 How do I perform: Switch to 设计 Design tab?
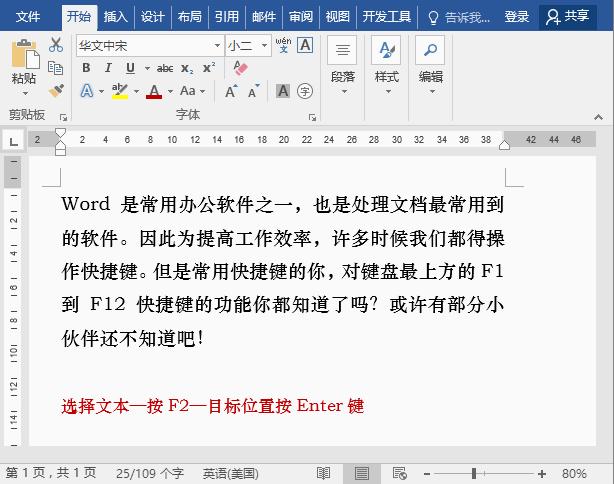153,16
